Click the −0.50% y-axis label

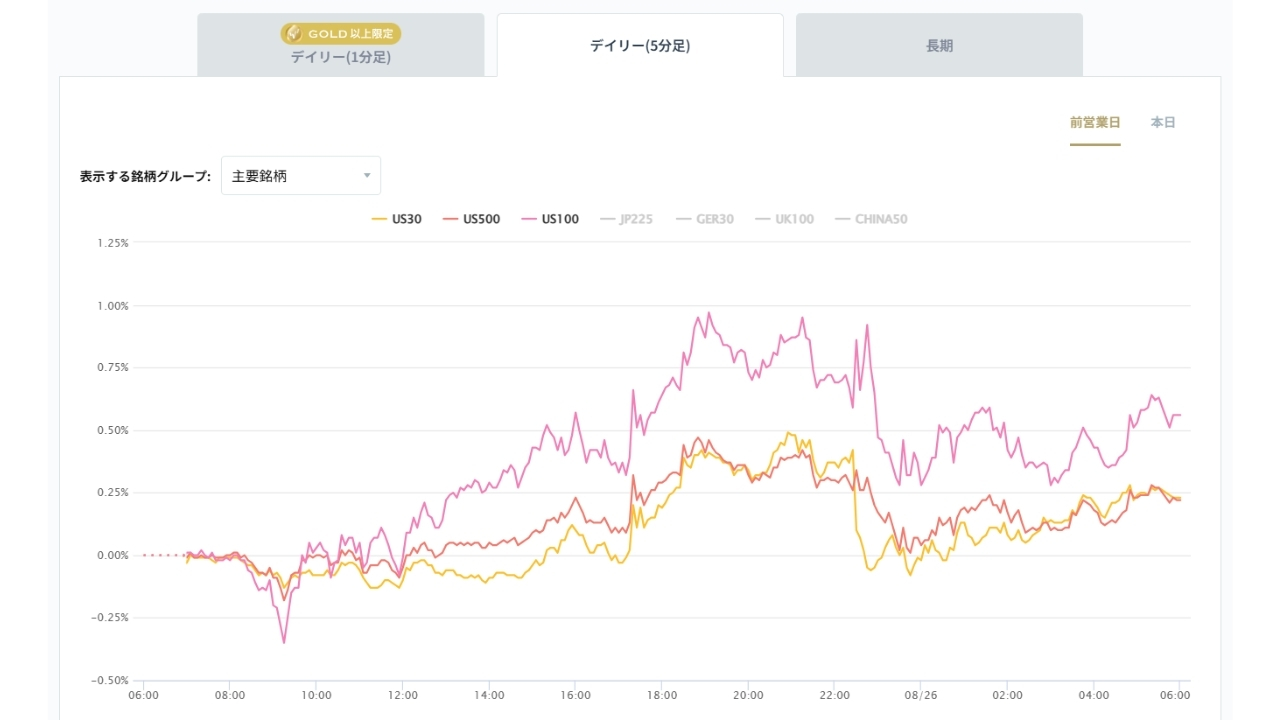[x=110, y=680]
